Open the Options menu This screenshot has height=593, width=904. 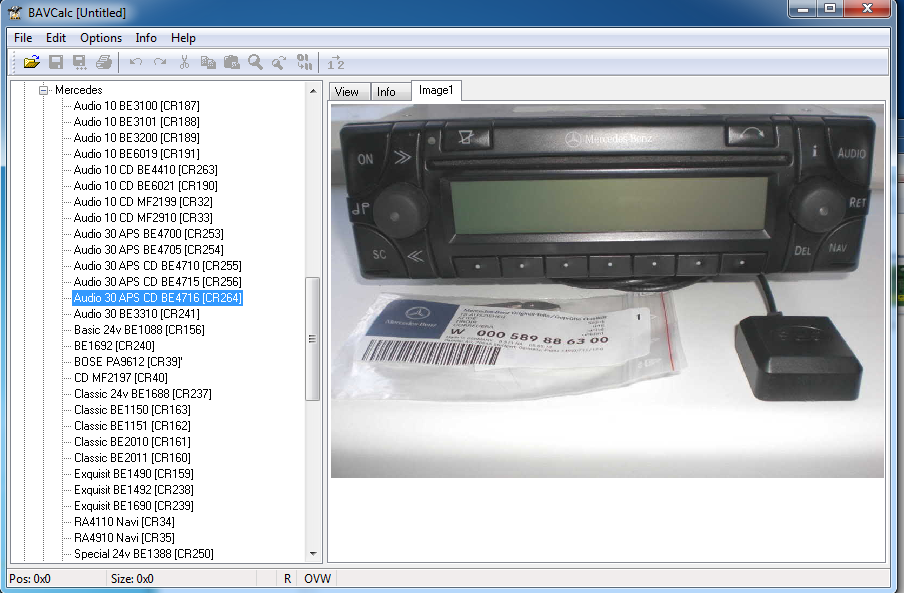(x=100, y=37)
